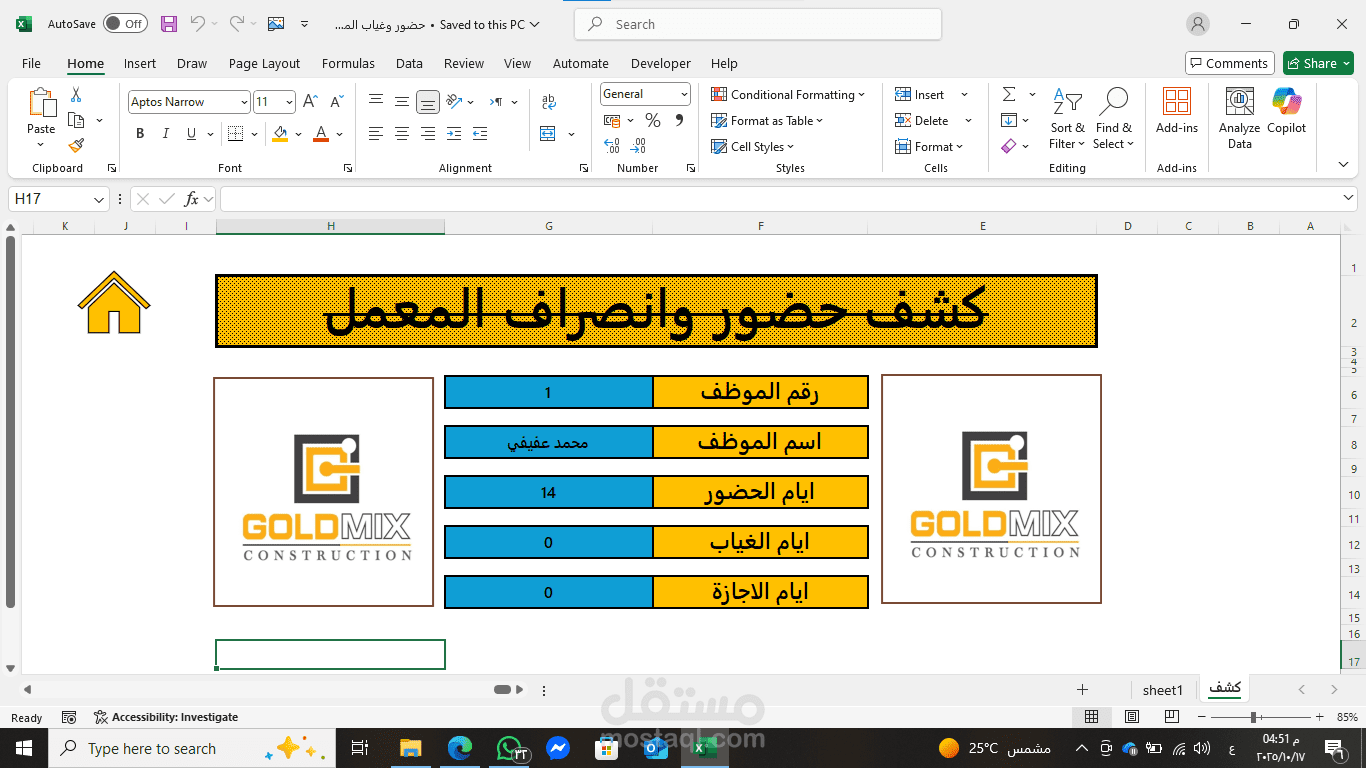Click the AutoSum sigma icon
Viewport: 1366px width, 768px height.
[1009, 94]
